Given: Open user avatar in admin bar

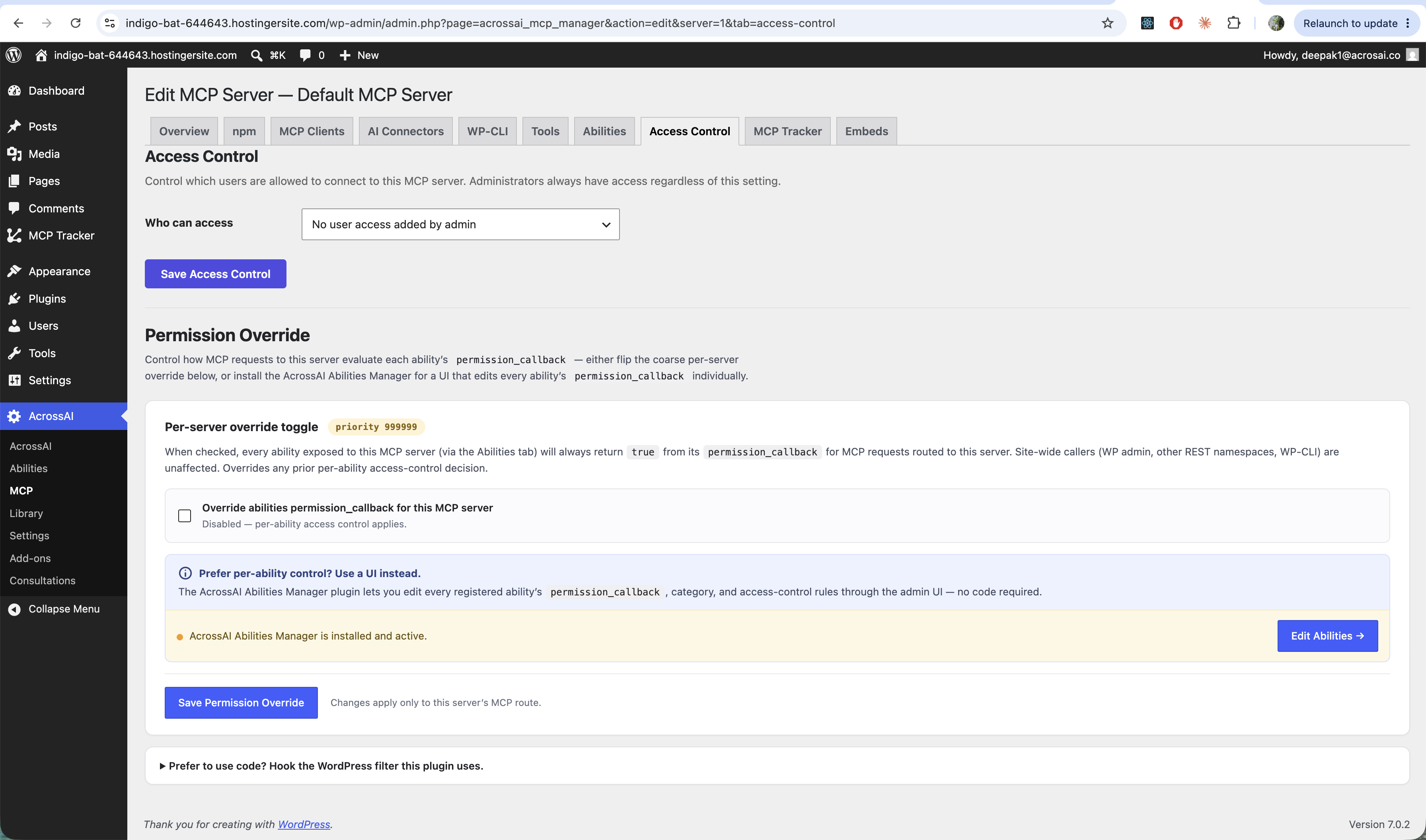Looking at the screenshot, I should point(1412,55).
